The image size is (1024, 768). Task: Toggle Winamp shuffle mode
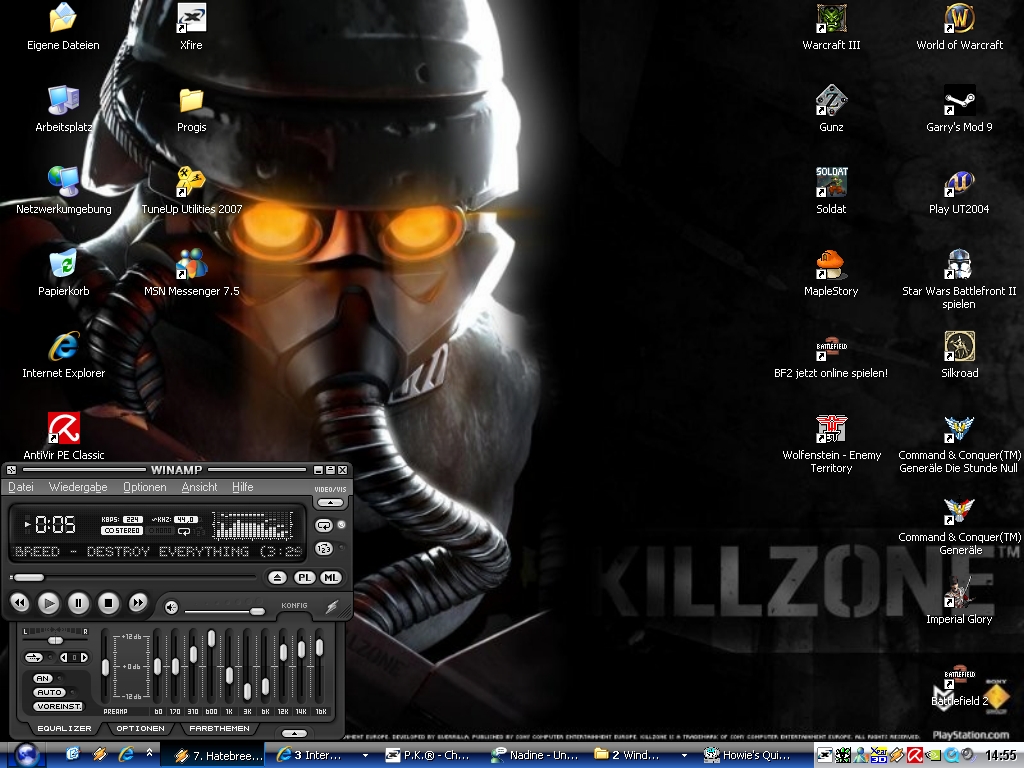point(324,549)
